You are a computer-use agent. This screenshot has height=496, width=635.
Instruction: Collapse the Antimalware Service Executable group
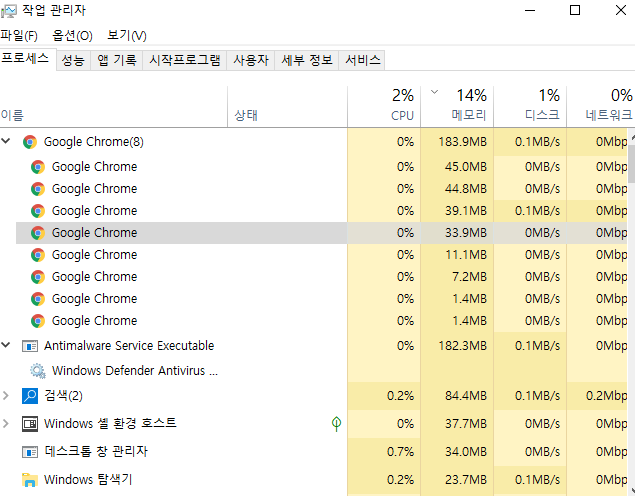pyautogui.click(x=7, y=346)
